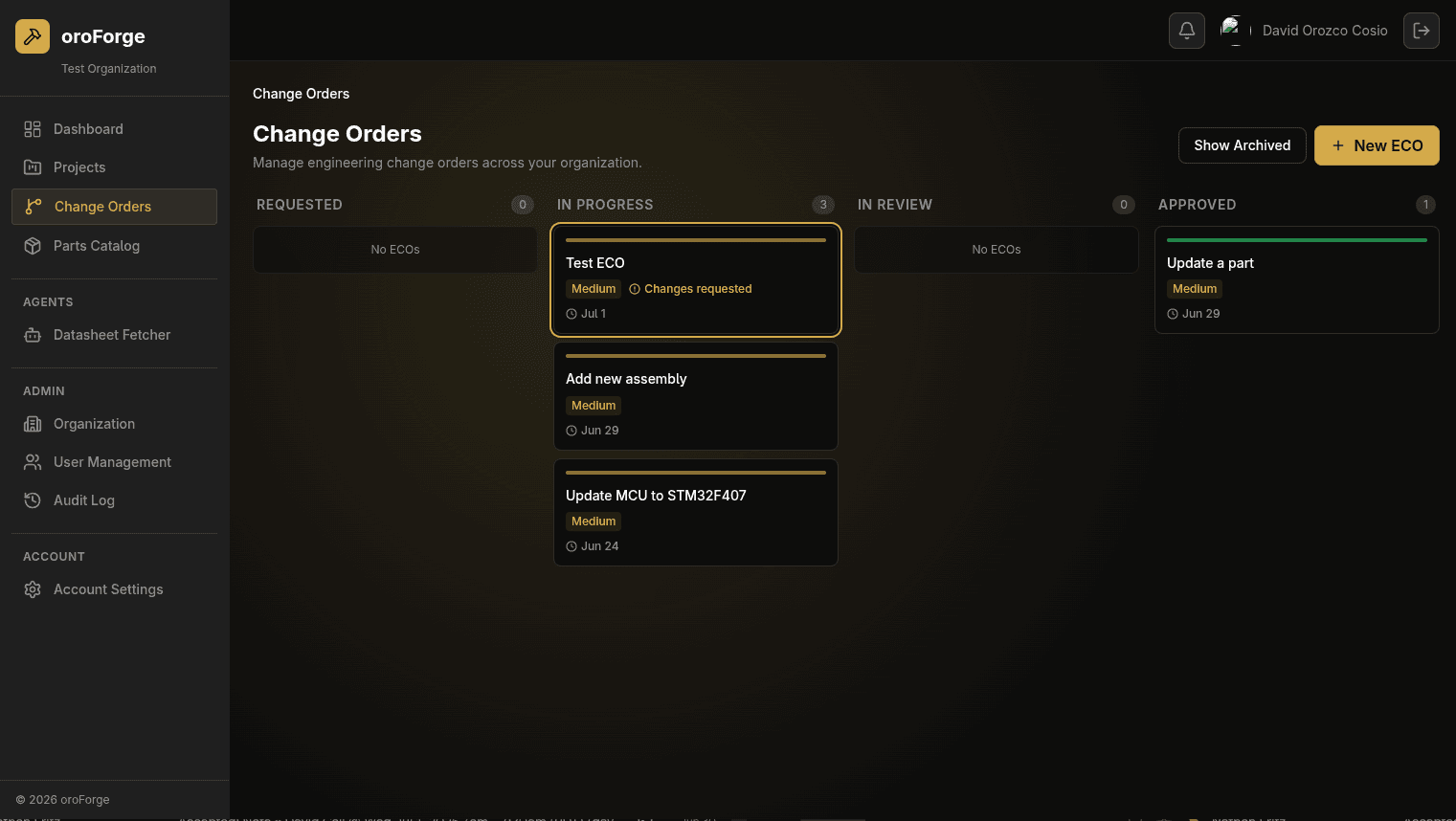The image size is (1456, 821).
Task: Click the Changes requested warning icon
Action: 635,289
